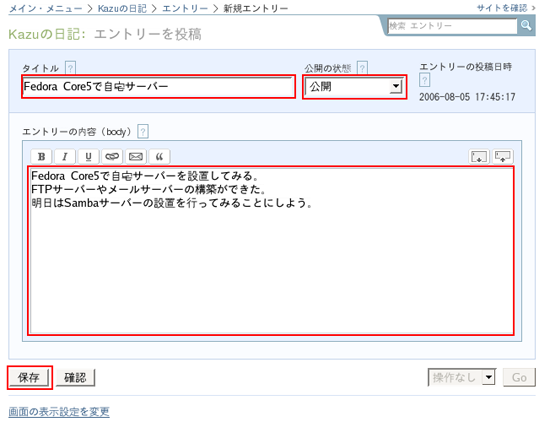Click the search magnifier icon
Image resolution: width=550 pixels, height=422 pixels.
[x=526, y=25]
